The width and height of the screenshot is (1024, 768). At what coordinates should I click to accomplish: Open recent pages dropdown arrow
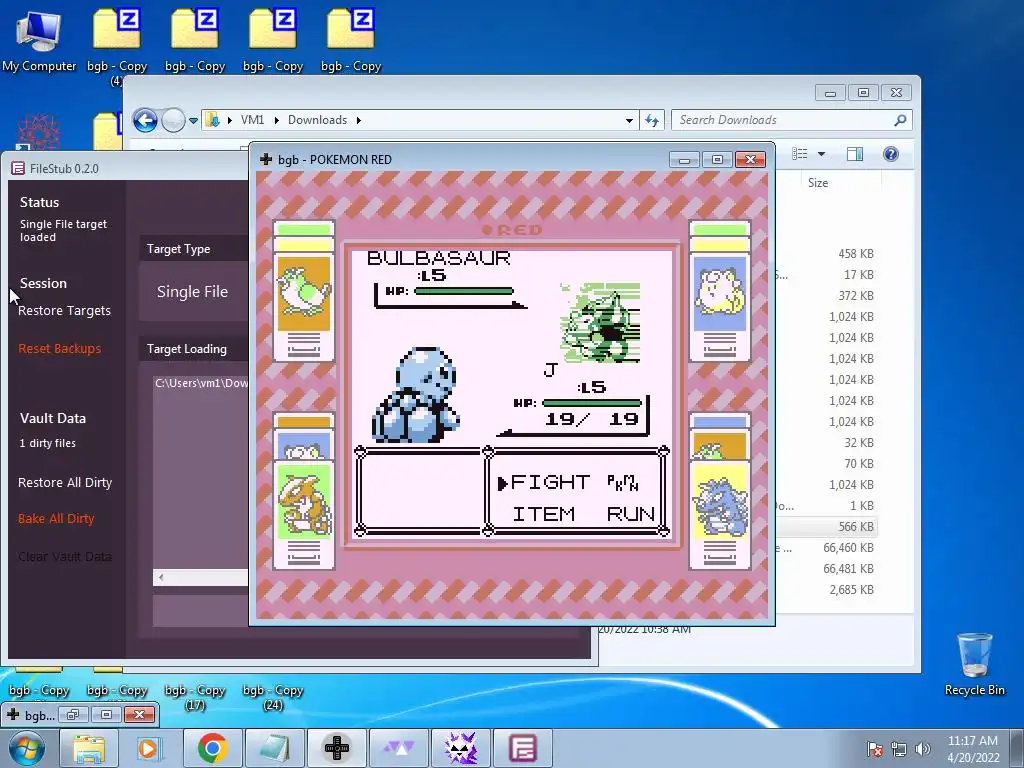[193, 121]
